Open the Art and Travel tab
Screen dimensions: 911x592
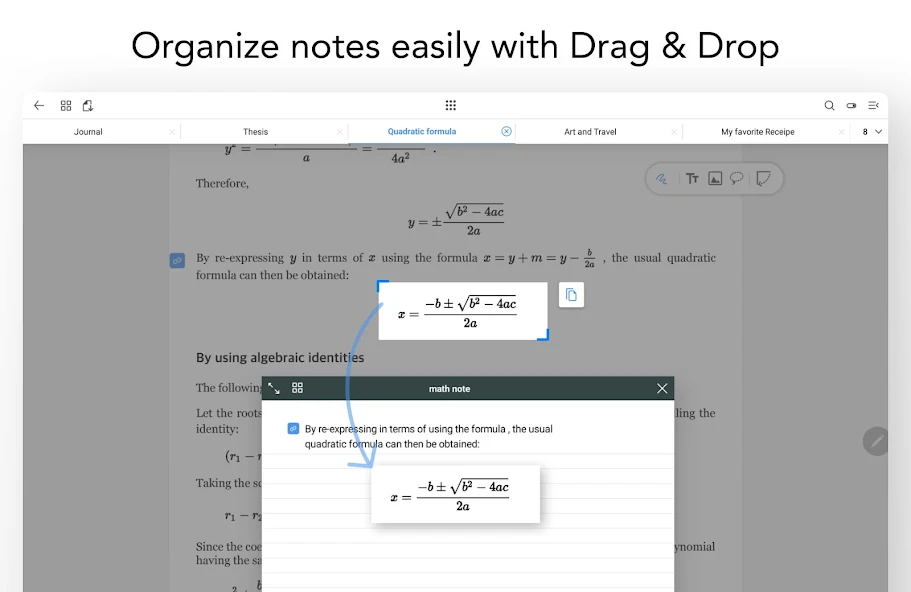coord(590,132)
